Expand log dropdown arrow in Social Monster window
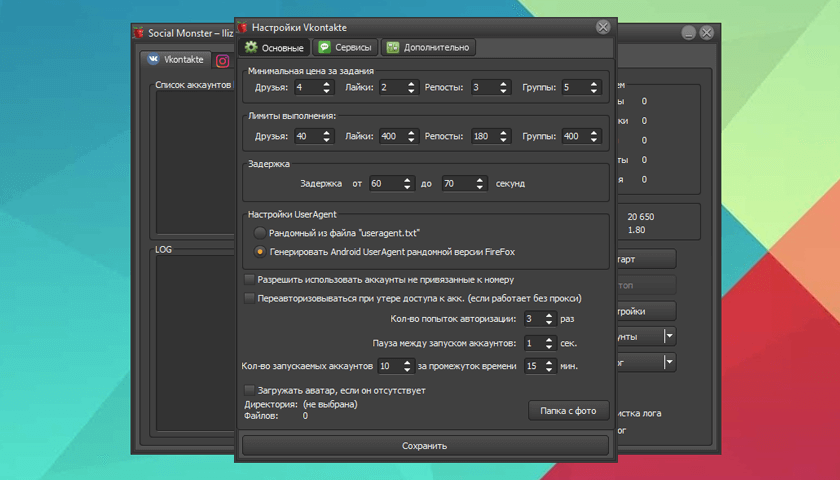 click(x=669, y=362)
